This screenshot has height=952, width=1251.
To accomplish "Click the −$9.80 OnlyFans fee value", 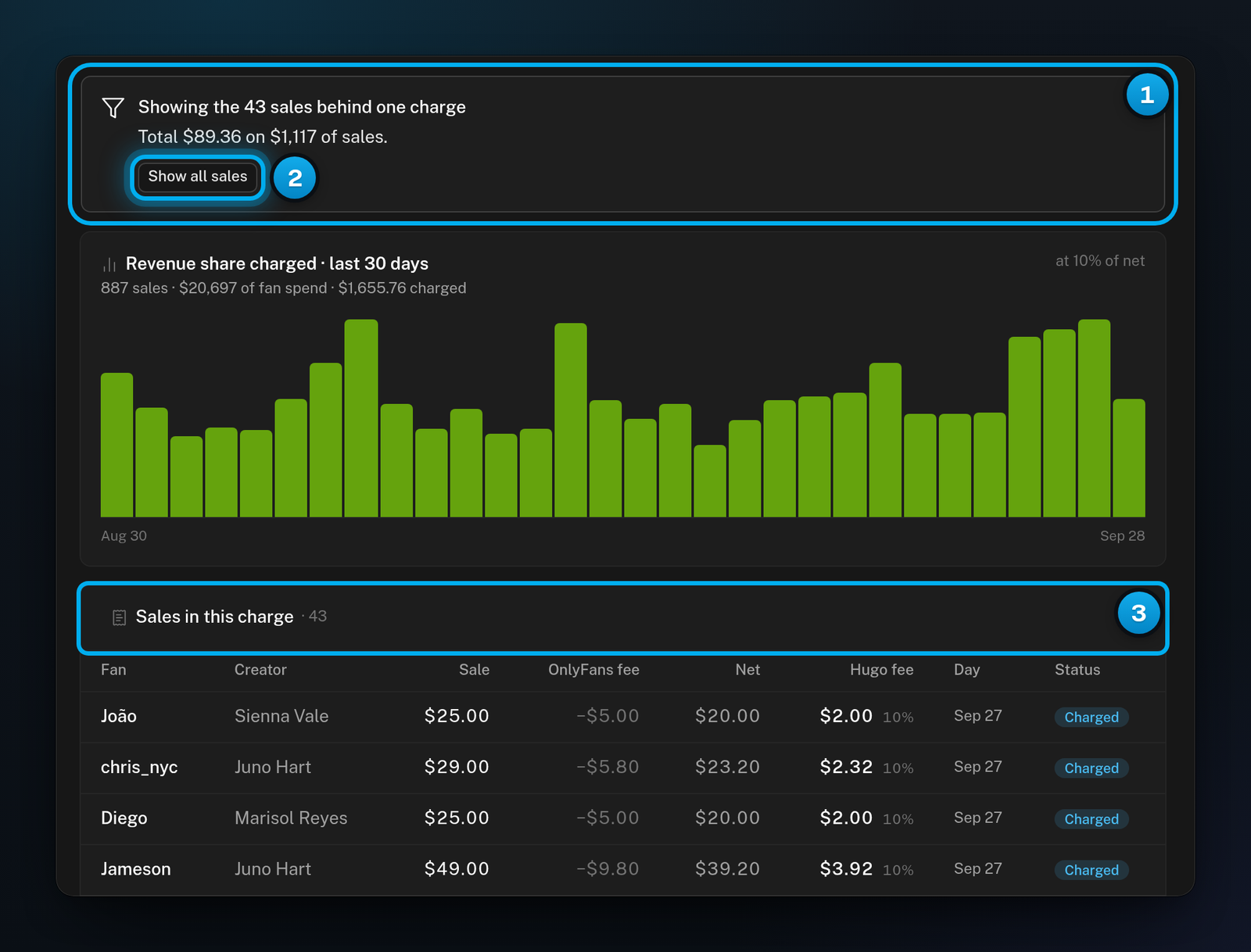I will pyautogui.click(x=608, y=869).
